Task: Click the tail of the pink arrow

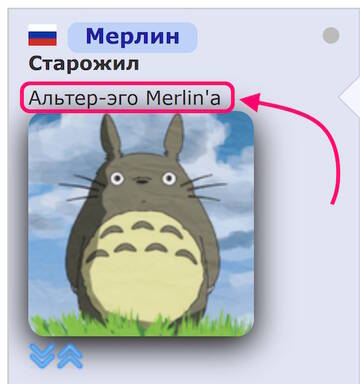Action: [x=333, y=200]
